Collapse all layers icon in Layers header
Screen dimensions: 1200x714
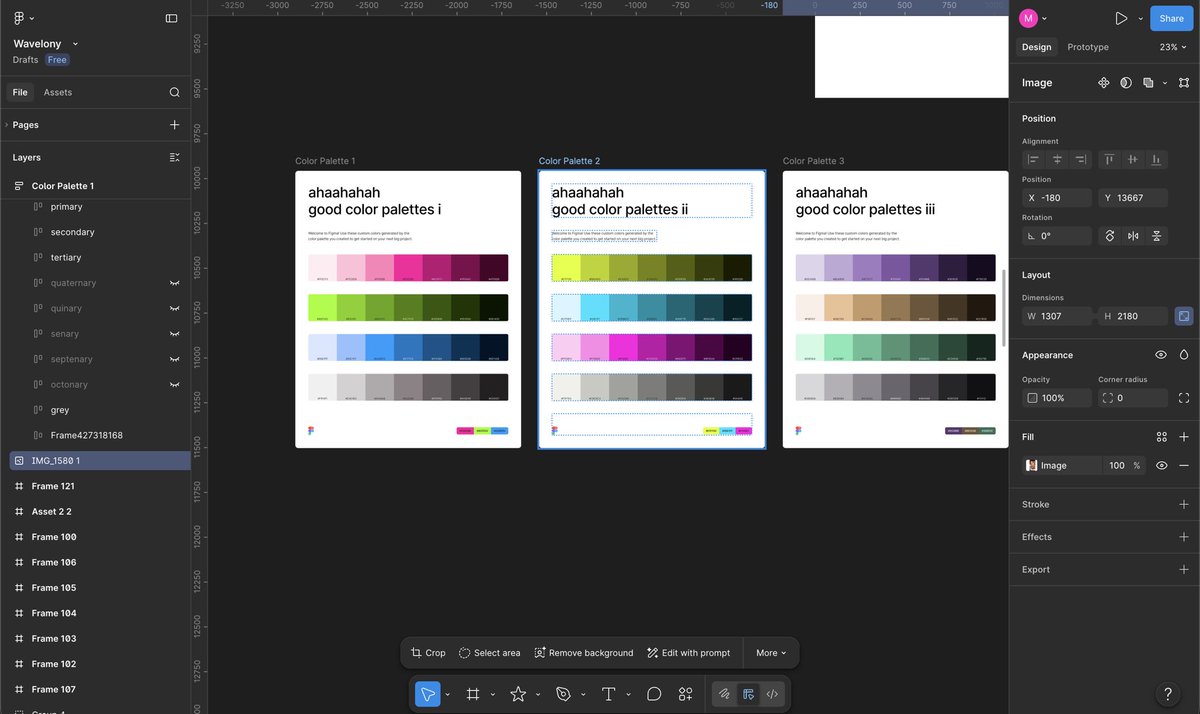174,157
